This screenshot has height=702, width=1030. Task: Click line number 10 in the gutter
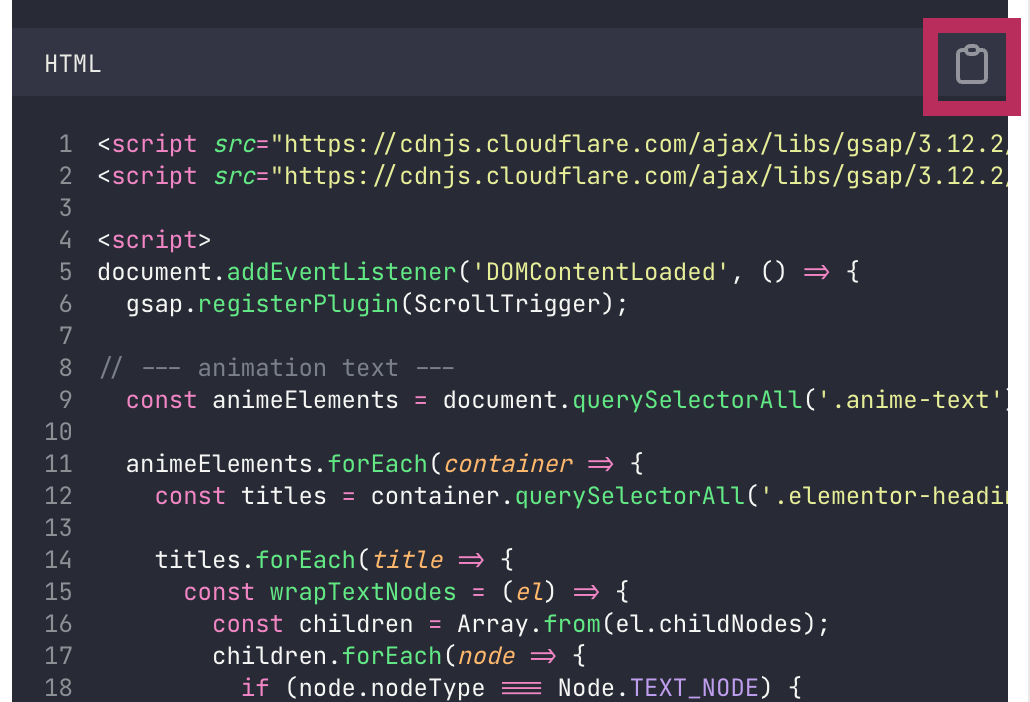(58, 432)
